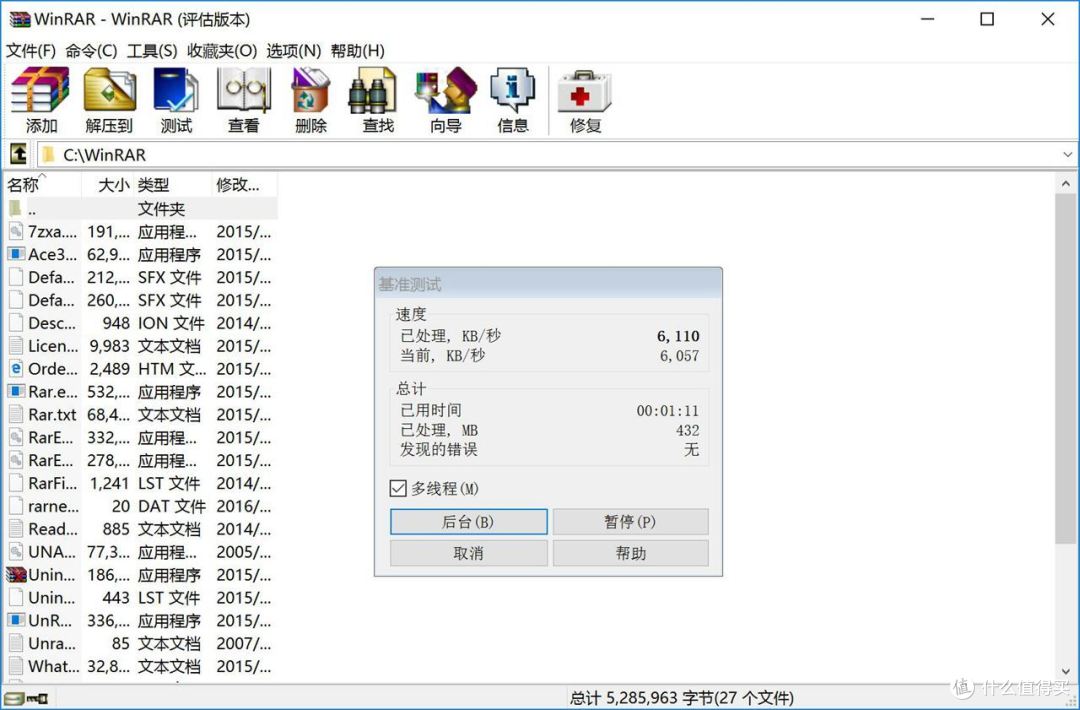1080x710 pixels.
Task: Click the status bar total 5,285,963 bytes text
Action: [x=681, y=698]
